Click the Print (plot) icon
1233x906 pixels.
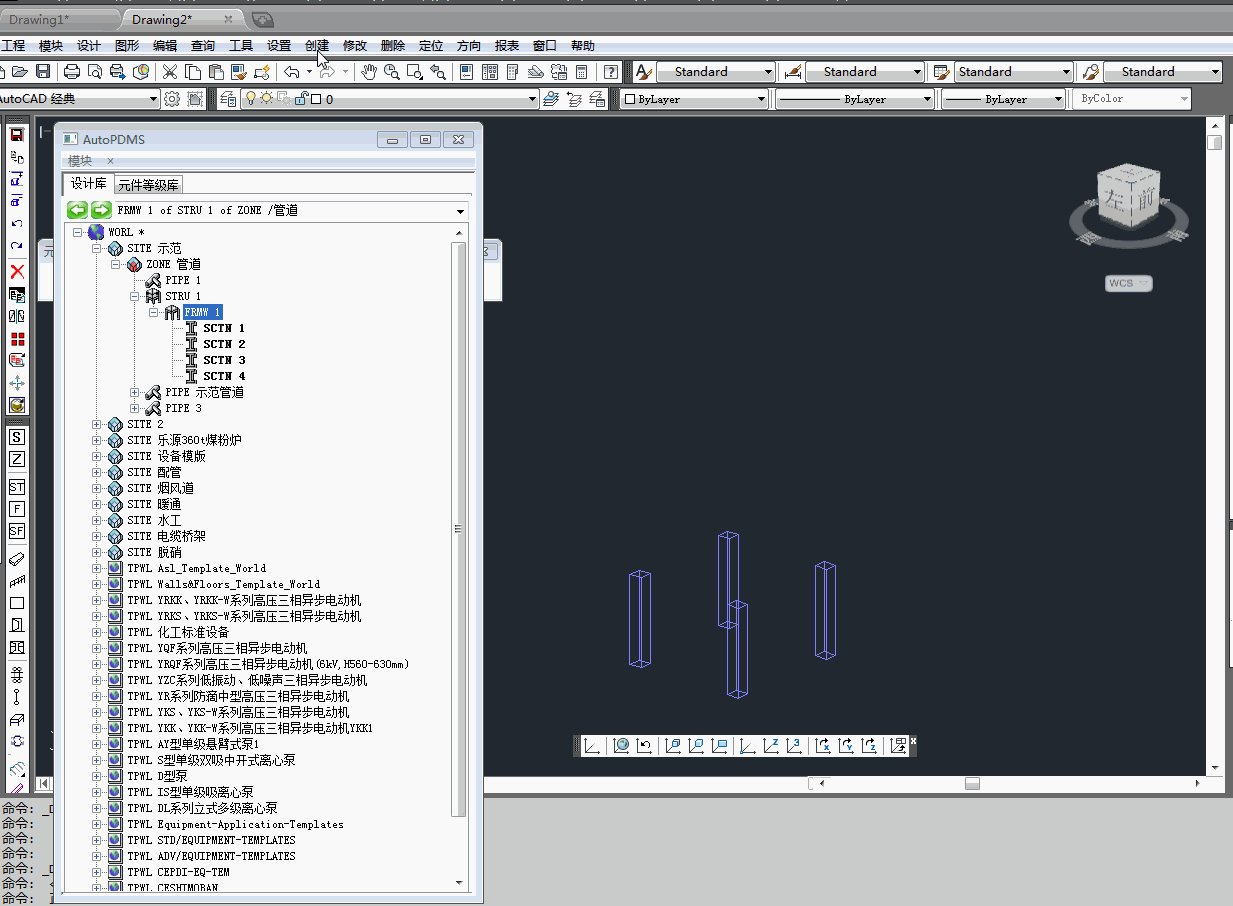click(72, 72)
